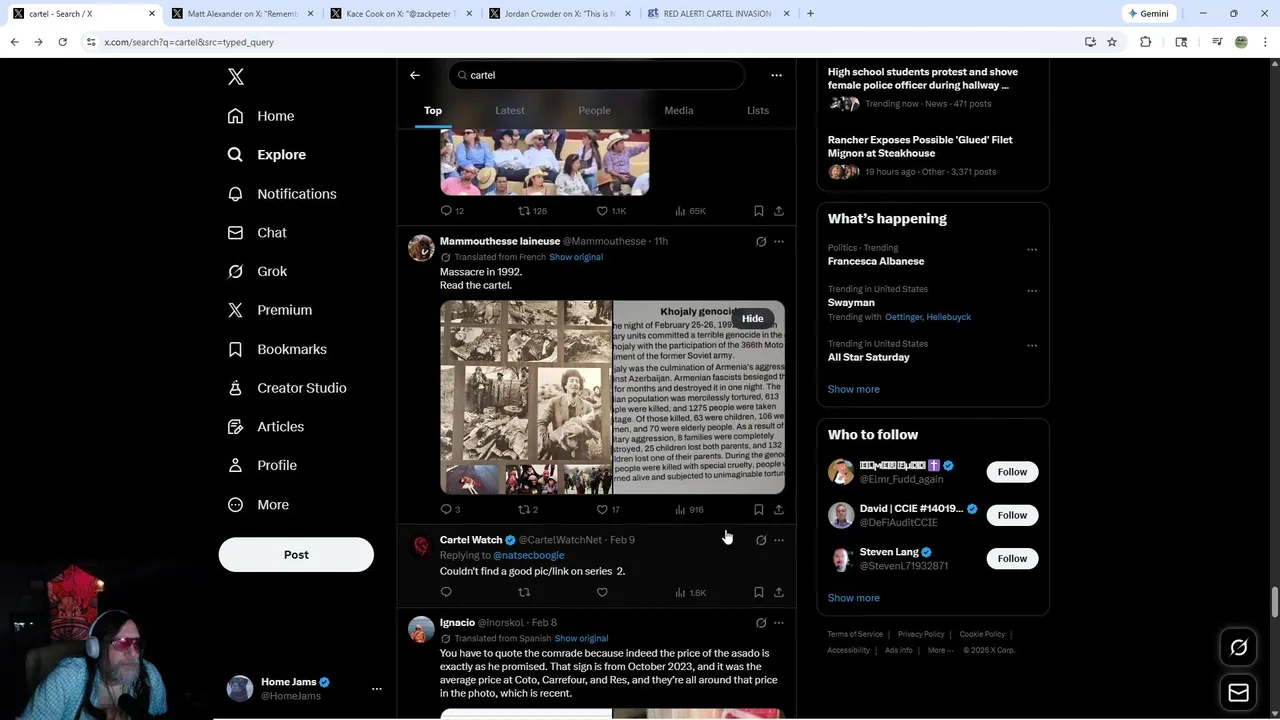Follow David | CCIE account
Viewport: 1280px width, 720px height.
coord(1012,515)
